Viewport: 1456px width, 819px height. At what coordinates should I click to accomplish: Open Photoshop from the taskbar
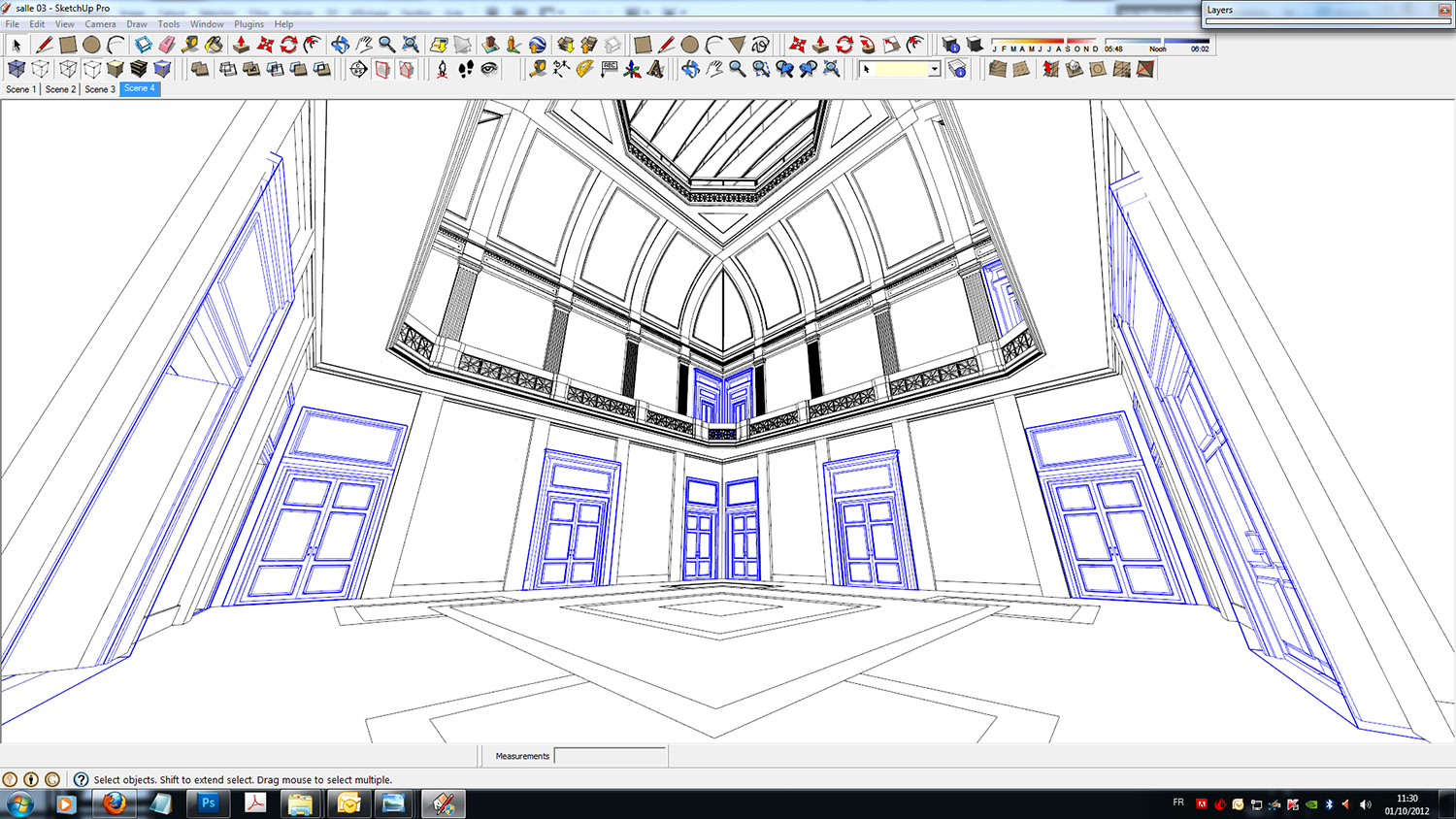click(208, 803)
